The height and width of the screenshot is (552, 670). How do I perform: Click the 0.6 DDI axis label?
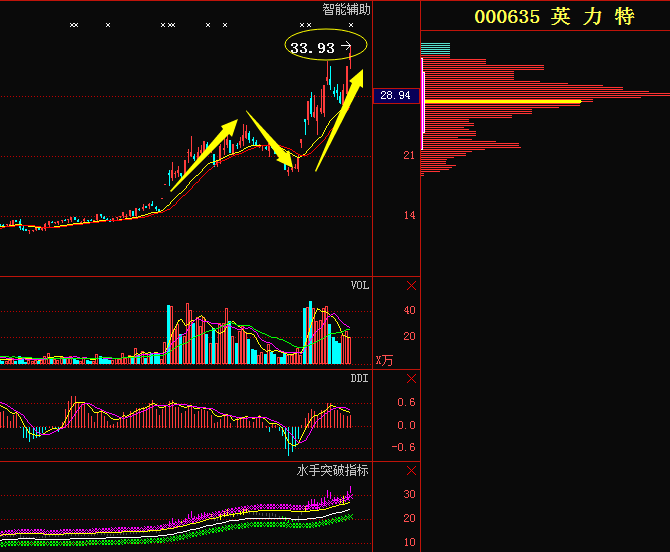pos(406,402)
